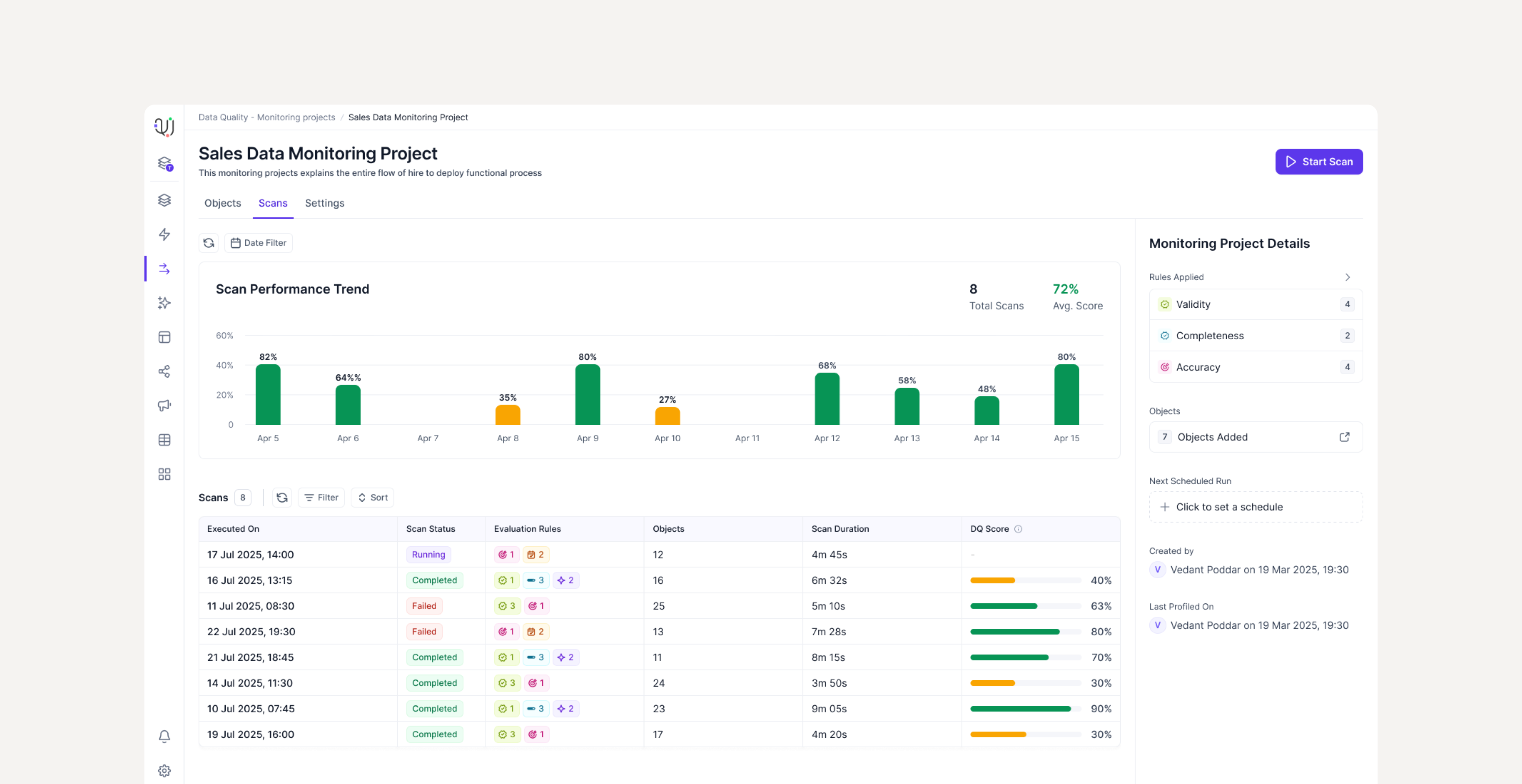The width and height of the screenshot is (1522, 784).
Task: Click the DQ Score info icon
Action: (x=1018, y=529)
